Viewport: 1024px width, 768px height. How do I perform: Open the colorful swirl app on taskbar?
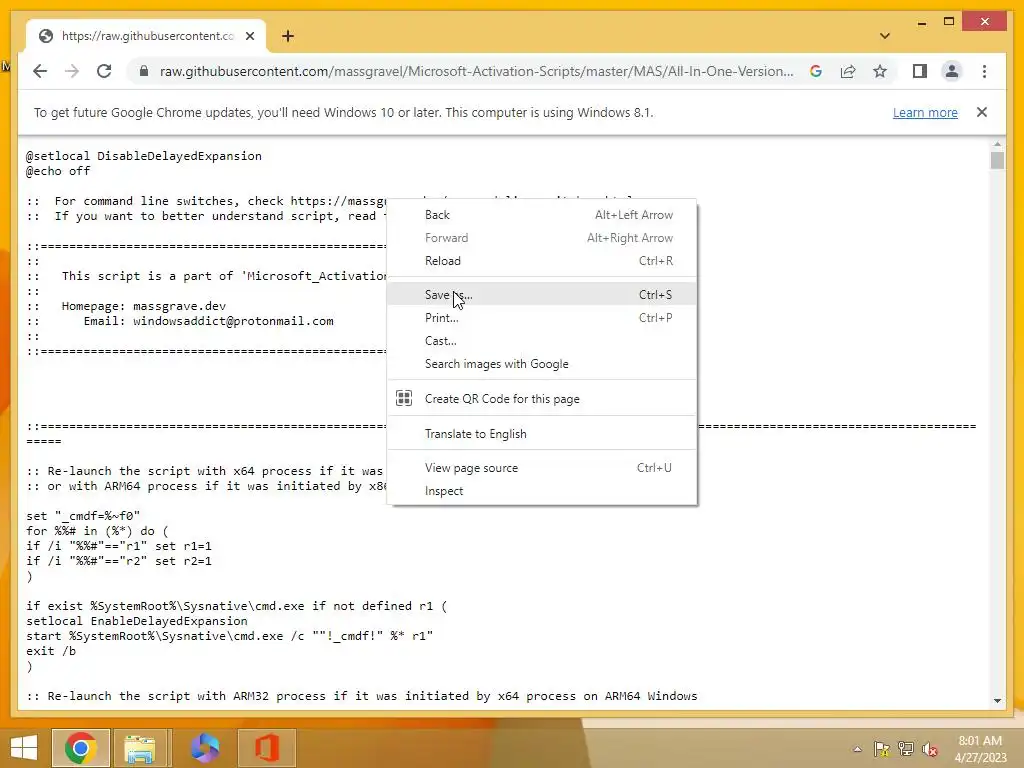pyautogui.click(x=204, y=748)
